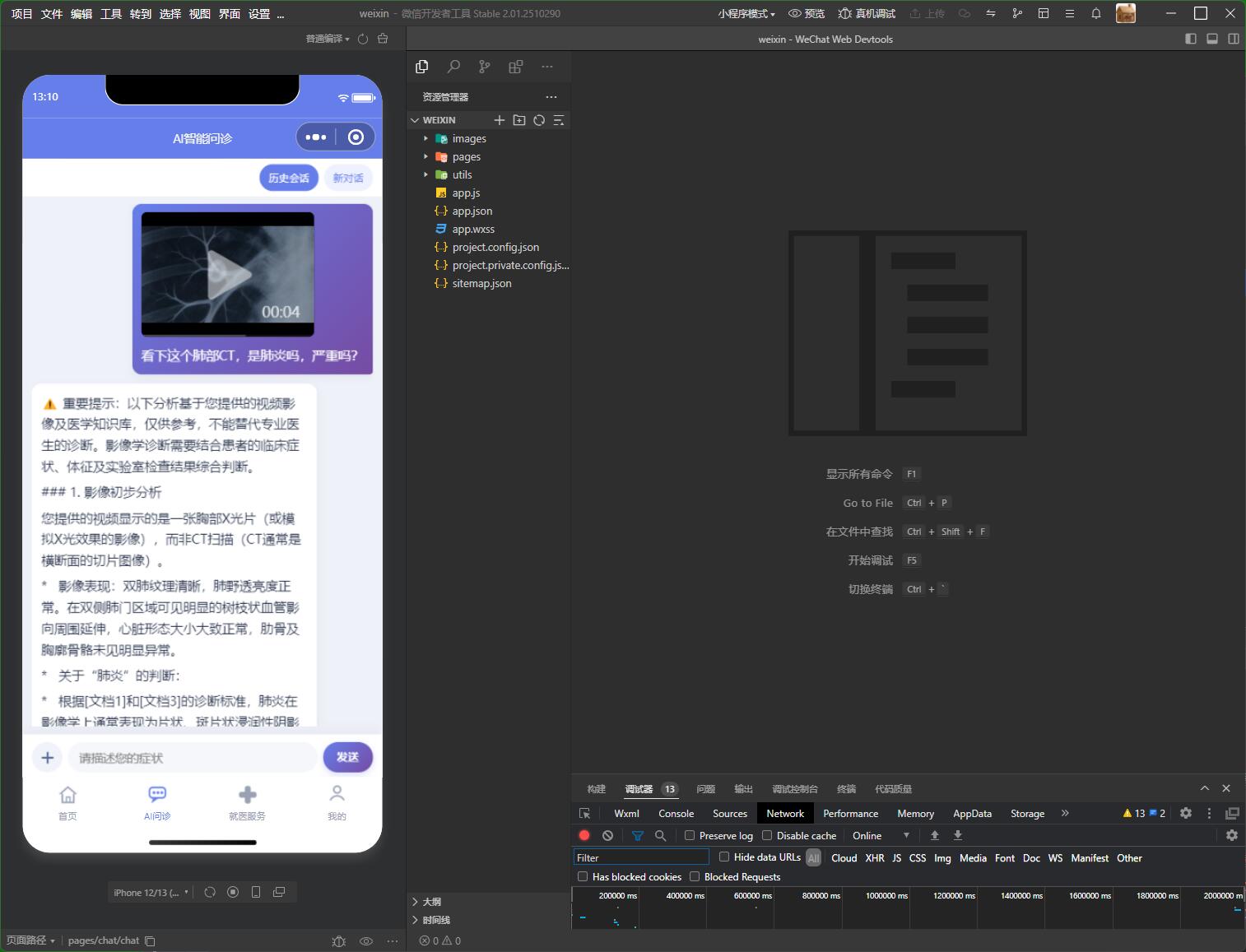
Task: Check Blocked Requests option
Action: click(x=695, y=876)
